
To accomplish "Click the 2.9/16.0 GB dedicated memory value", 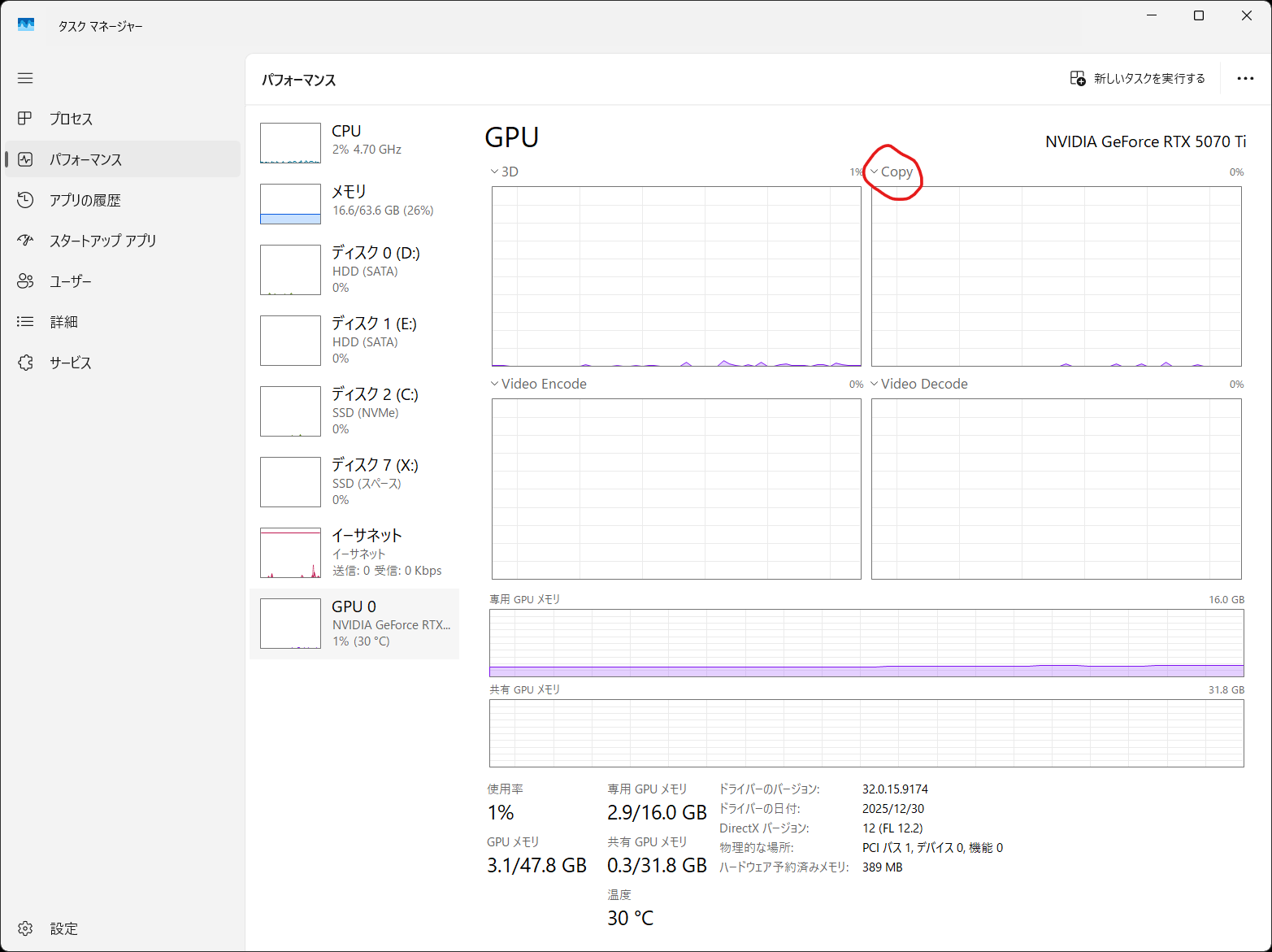I will 657,812.
